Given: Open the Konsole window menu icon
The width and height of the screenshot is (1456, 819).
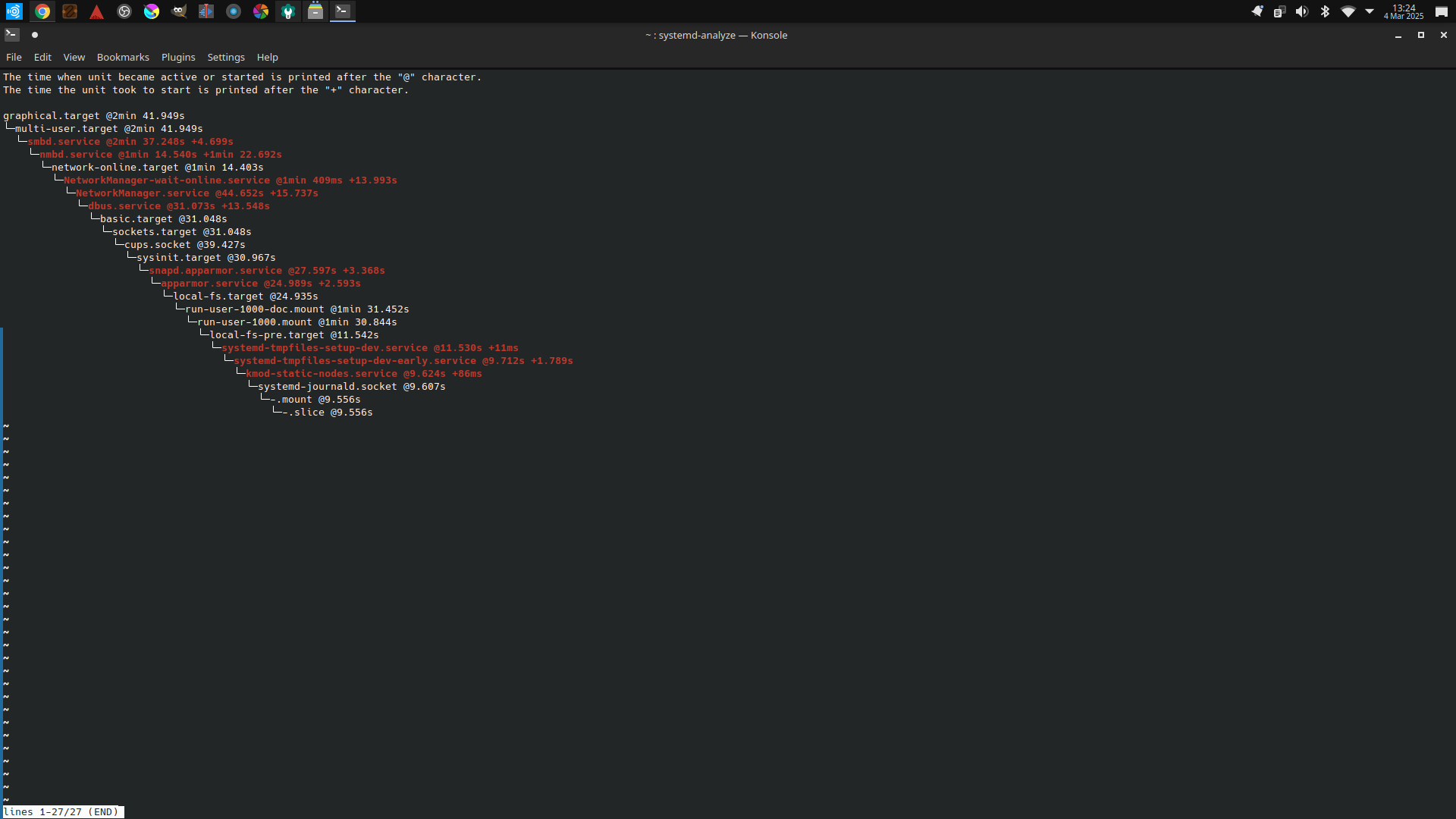Looking at the screenshot, I should [x=11, y=35].
